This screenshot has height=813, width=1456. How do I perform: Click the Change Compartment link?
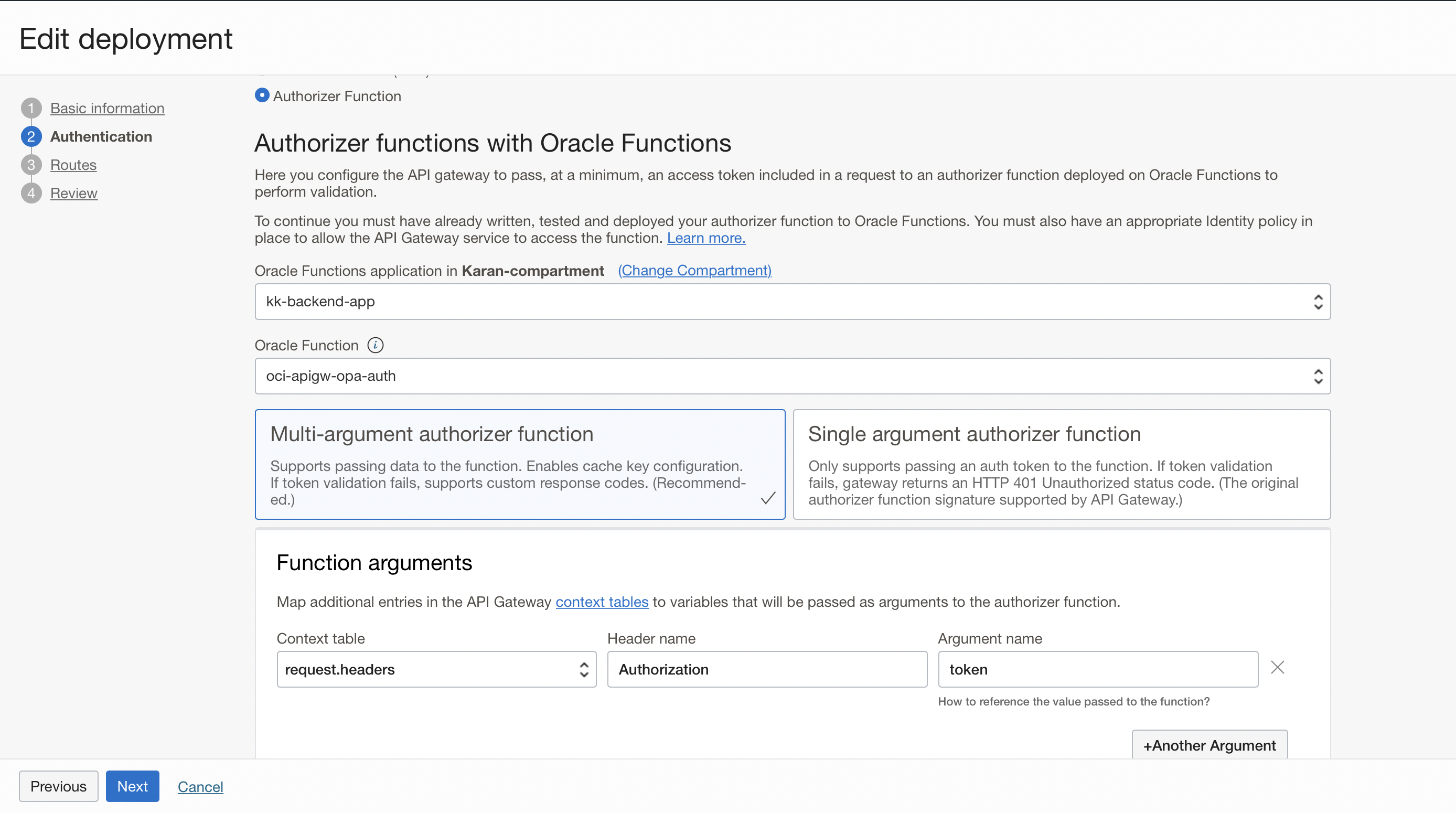coord(694,270)
